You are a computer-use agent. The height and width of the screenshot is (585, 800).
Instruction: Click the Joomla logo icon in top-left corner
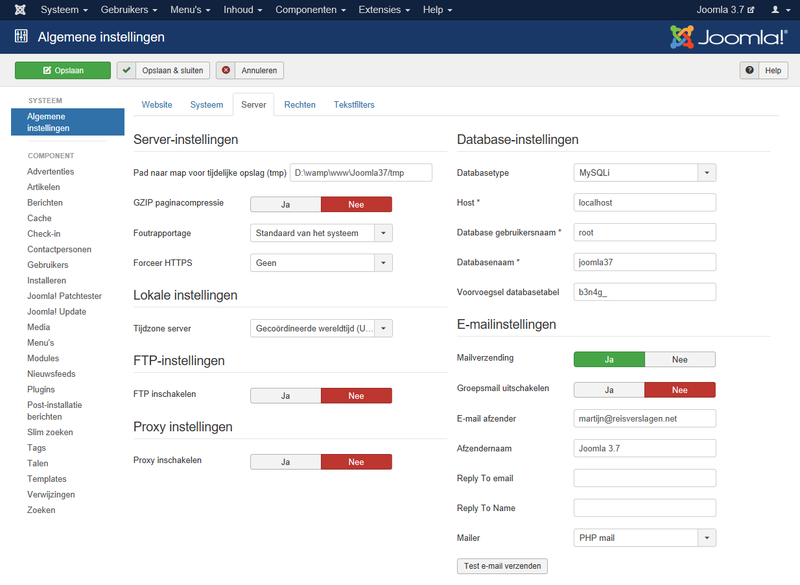pyautogui.click(x=20, y=10)
